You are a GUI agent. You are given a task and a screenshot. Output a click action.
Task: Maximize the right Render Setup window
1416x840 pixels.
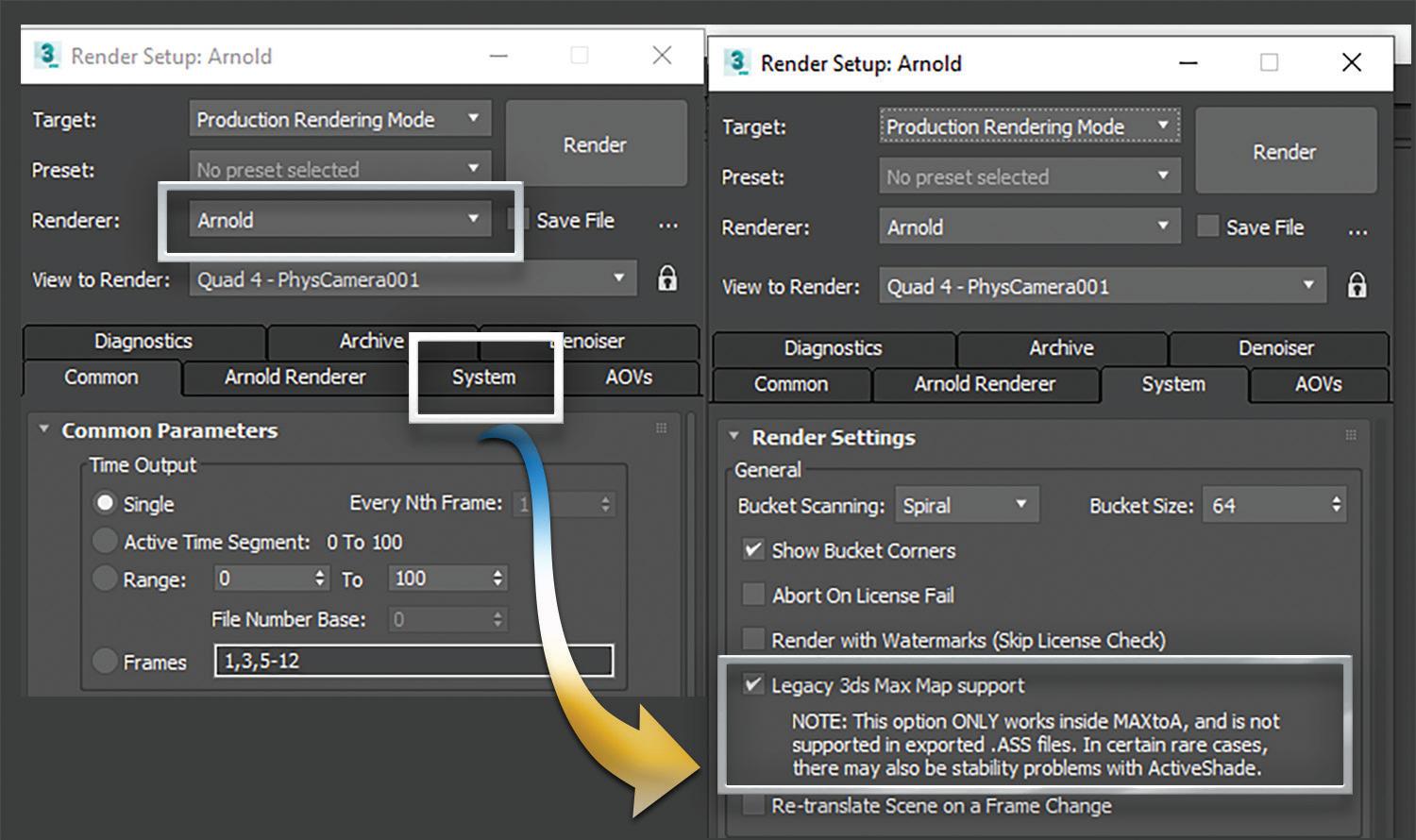[1270, 62]
